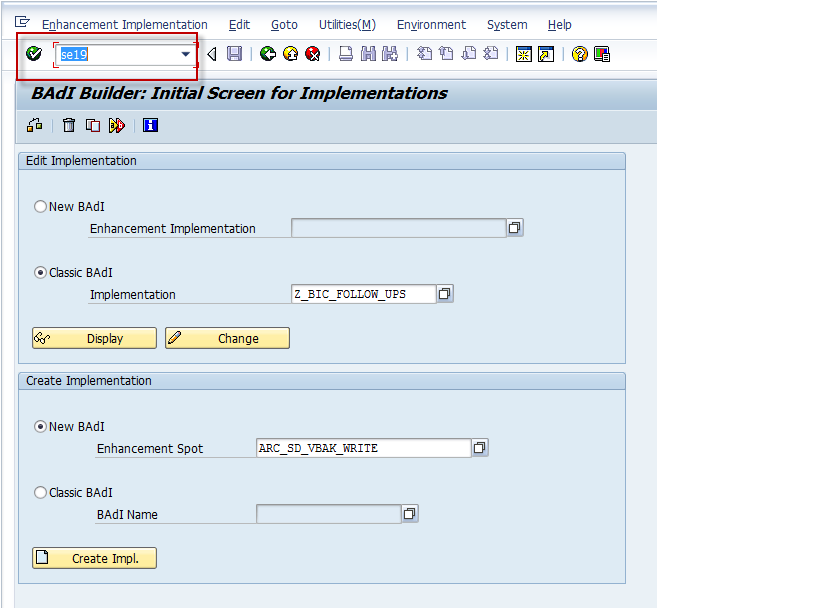
Task: Select New BAdI under Edit Implementation
Action: click(x=40, y=206)
